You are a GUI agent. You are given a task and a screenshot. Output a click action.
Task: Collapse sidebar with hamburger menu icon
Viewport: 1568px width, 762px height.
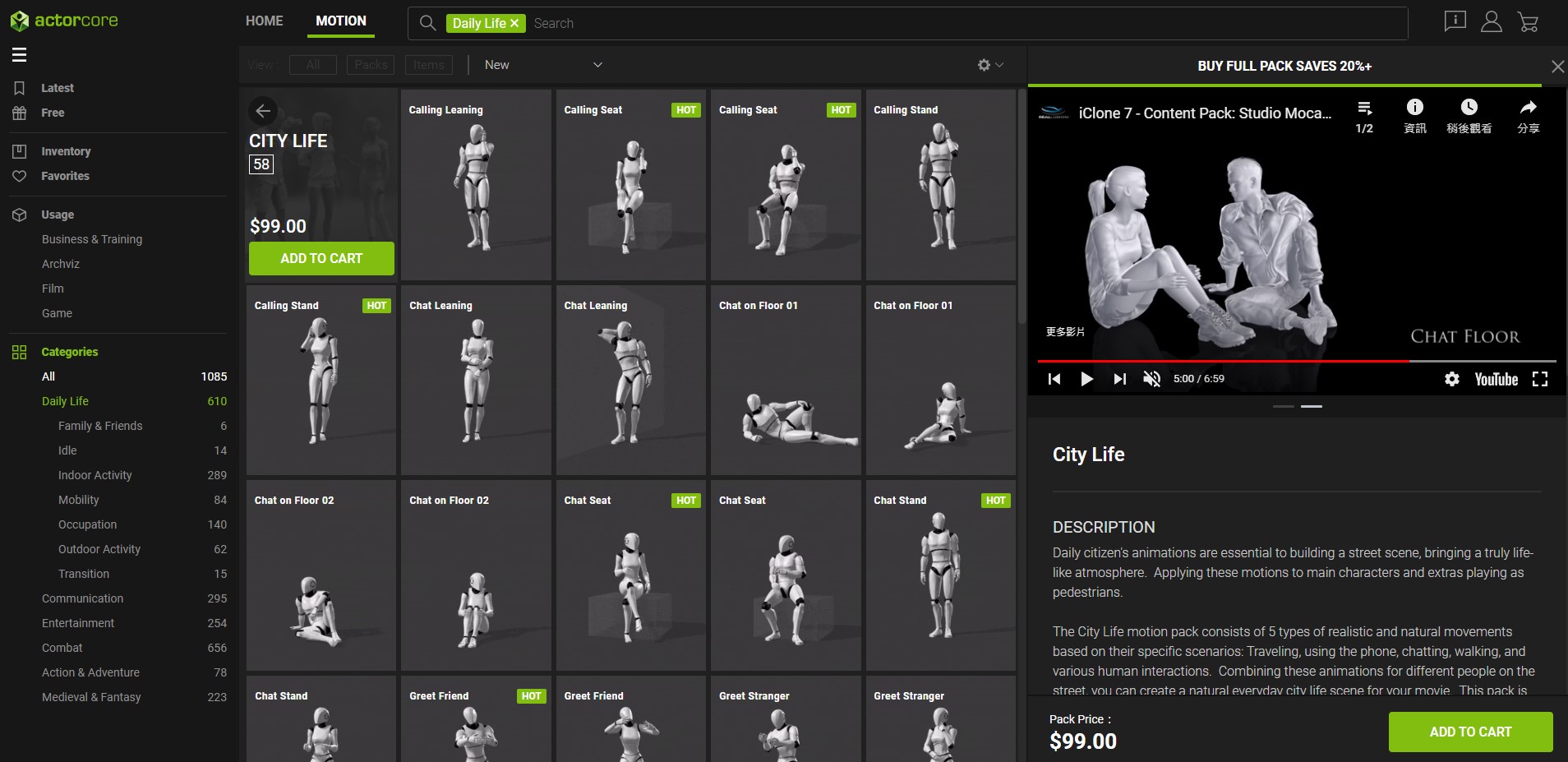pyautogui.click(x=20, y=55)
